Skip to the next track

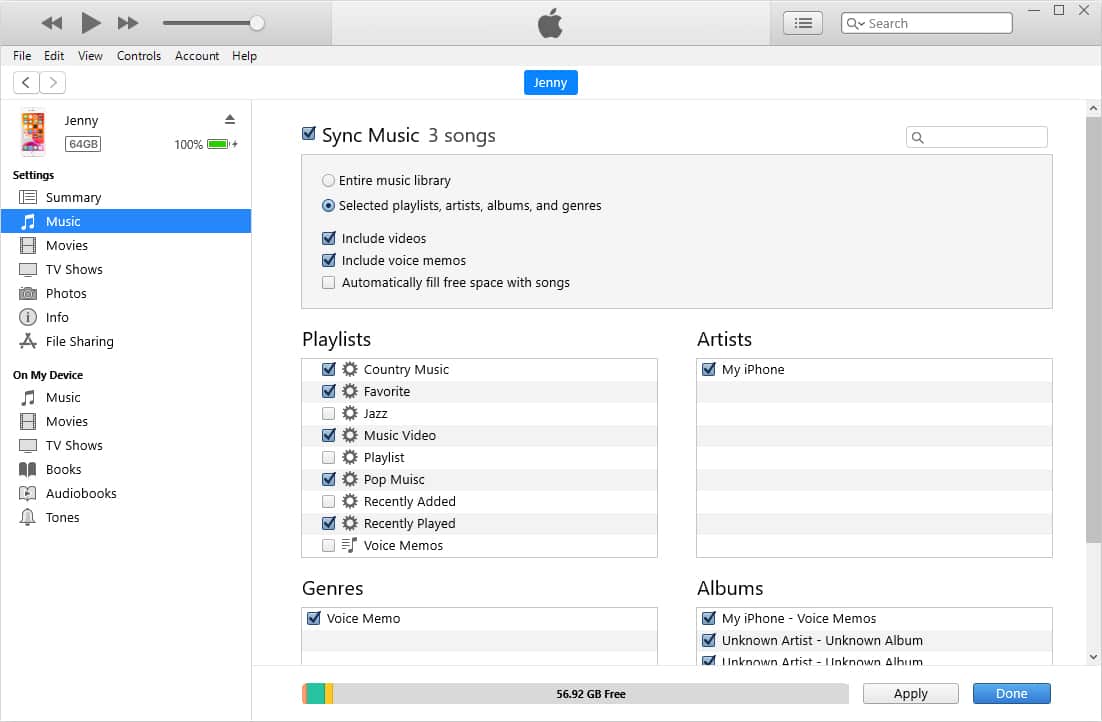tap(128, 22)
